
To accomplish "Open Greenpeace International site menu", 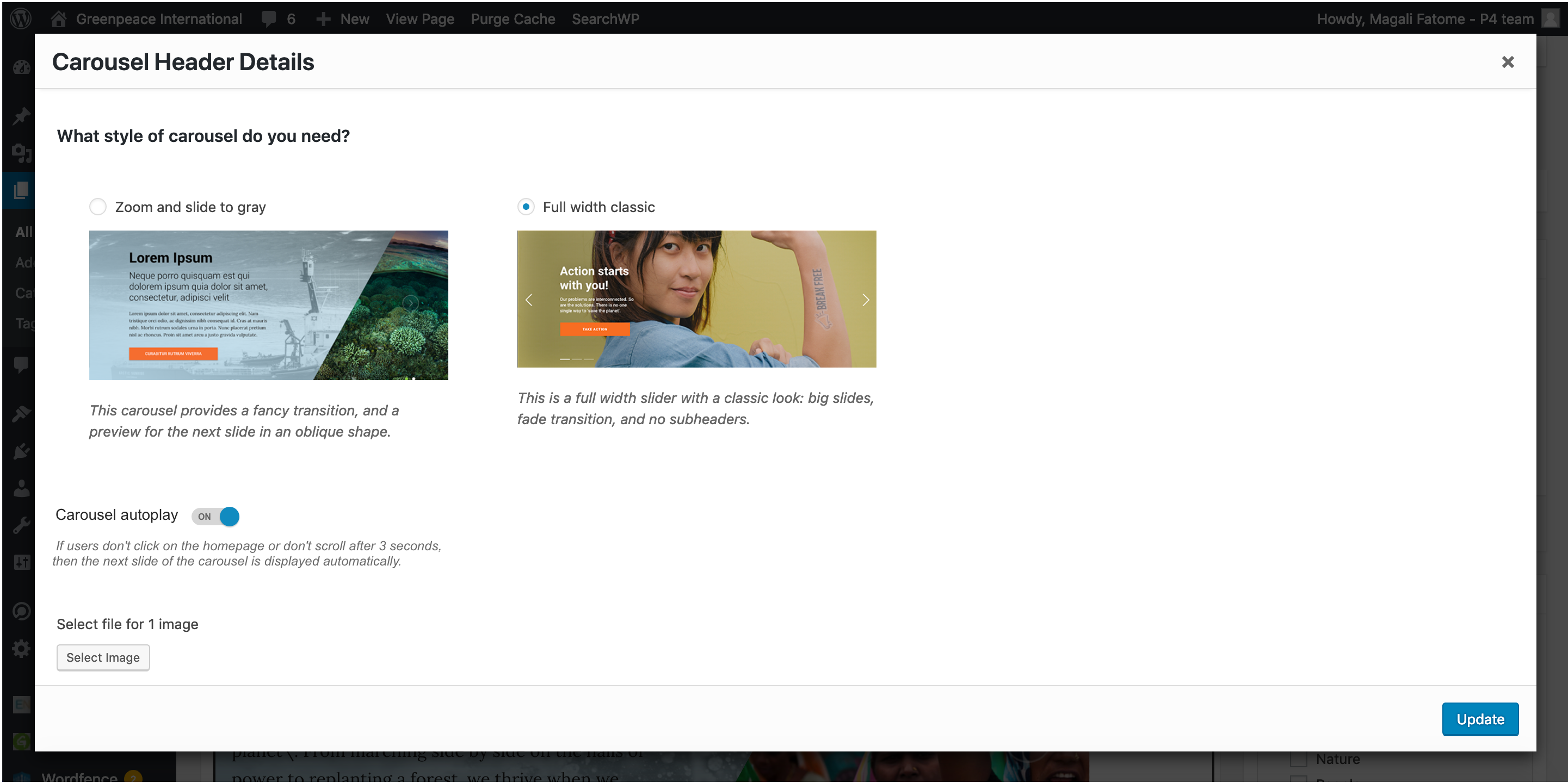I will (159, 19).
